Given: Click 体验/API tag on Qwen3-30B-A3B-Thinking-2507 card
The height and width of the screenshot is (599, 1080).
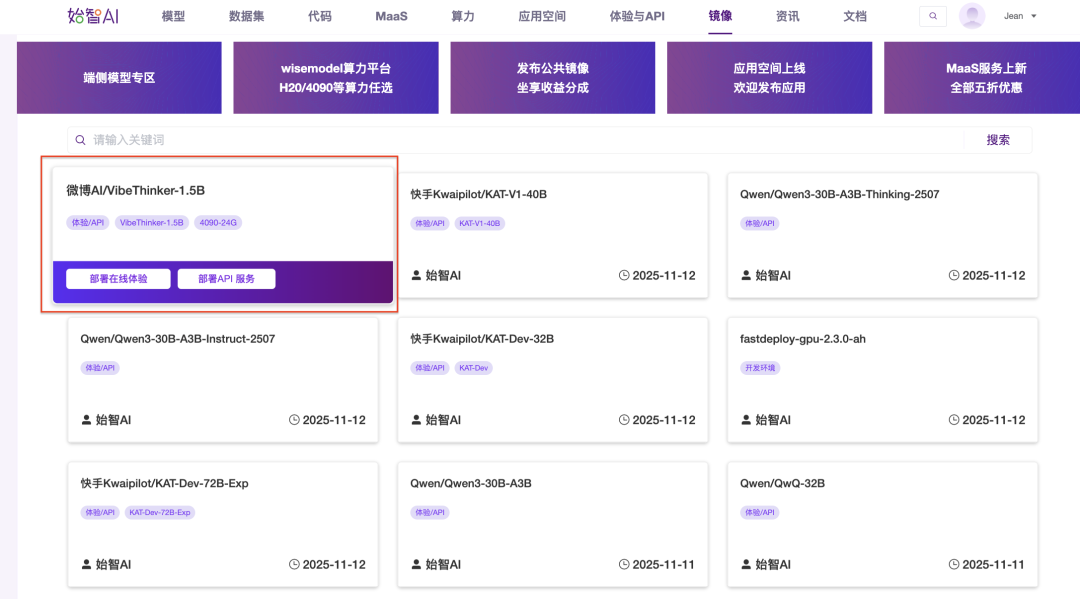Looking at the screenshot, I should point(759,223).
